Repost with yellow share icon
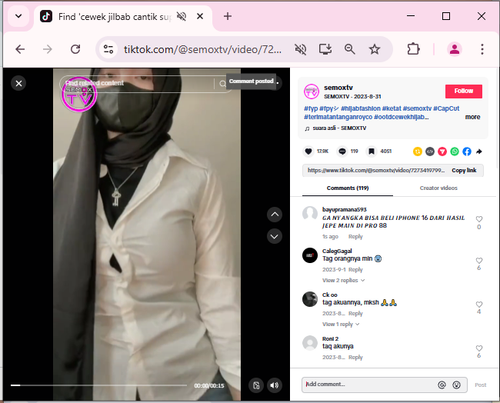 (x=417, y=151)
